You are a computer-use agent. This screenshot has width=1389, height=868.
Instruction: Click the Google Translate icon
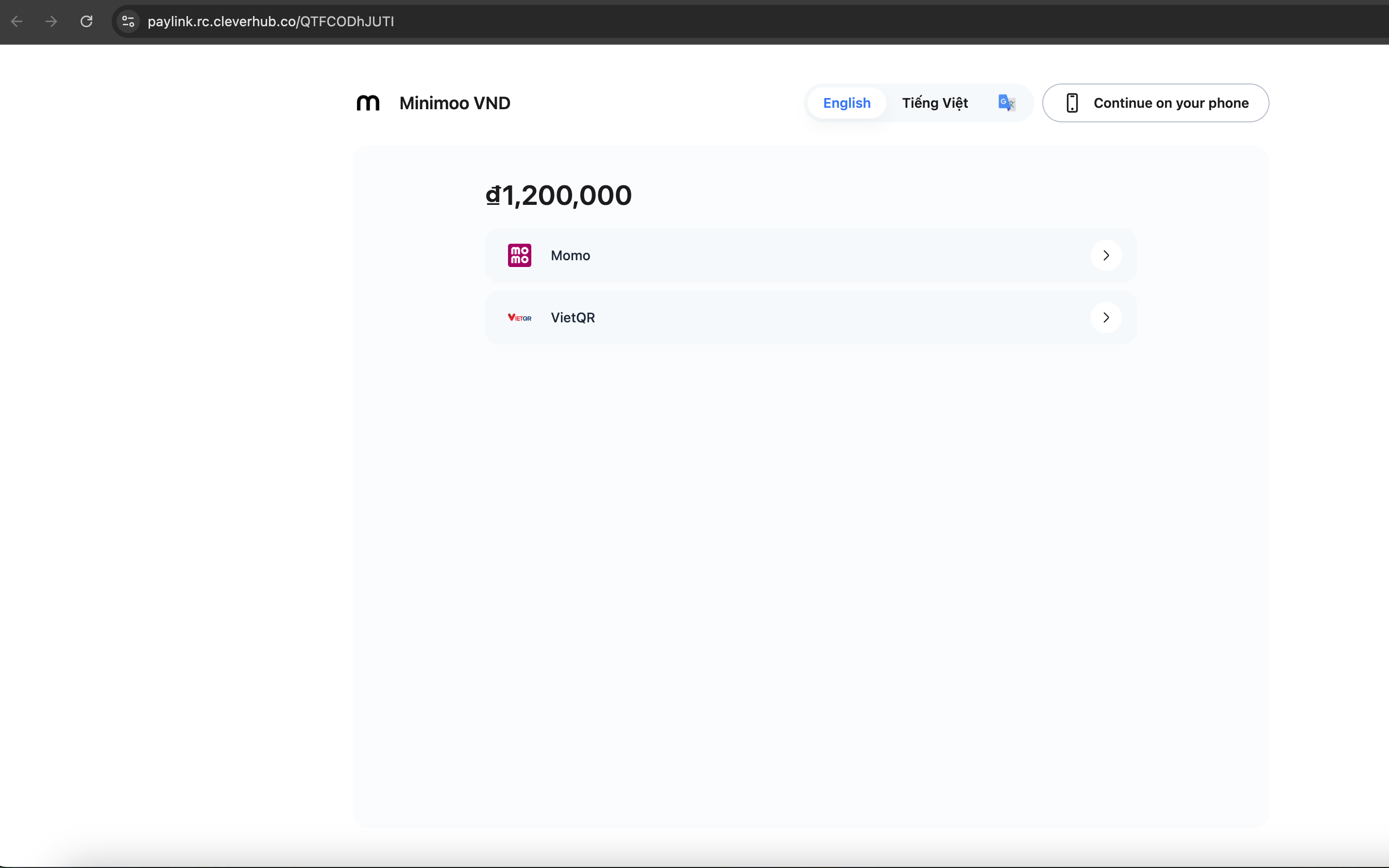coord(1006,103)
